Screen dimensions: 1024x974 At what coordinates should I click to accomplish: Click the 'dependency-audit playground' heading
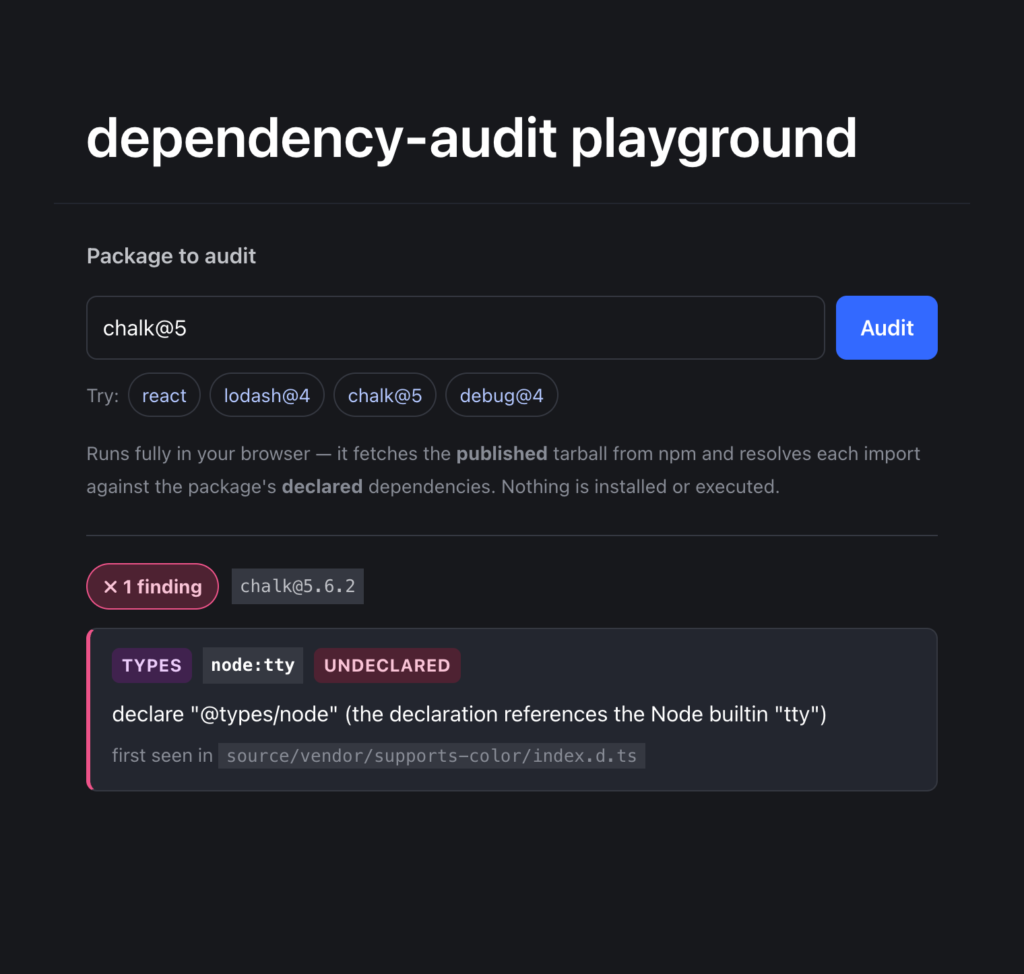coord(471,138)
